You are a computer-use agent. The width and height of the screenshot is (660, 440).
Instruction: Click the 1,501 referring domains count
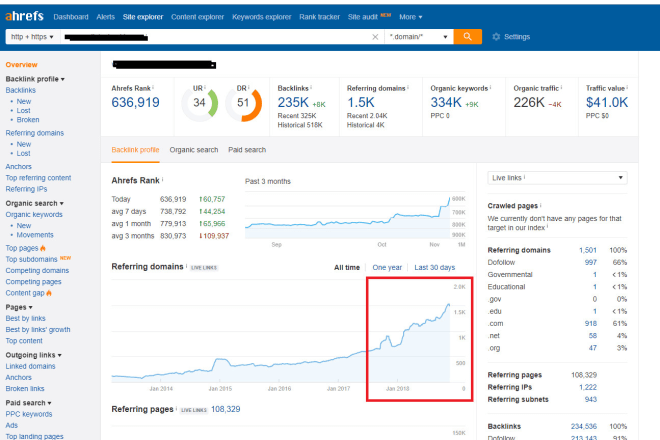tap(588, 250)
